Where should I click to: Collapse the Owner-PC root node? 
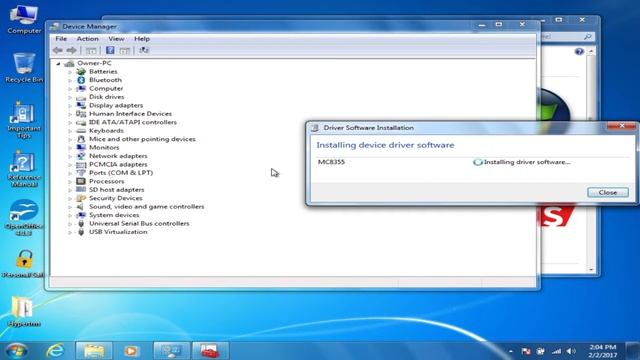click(58, 63)
